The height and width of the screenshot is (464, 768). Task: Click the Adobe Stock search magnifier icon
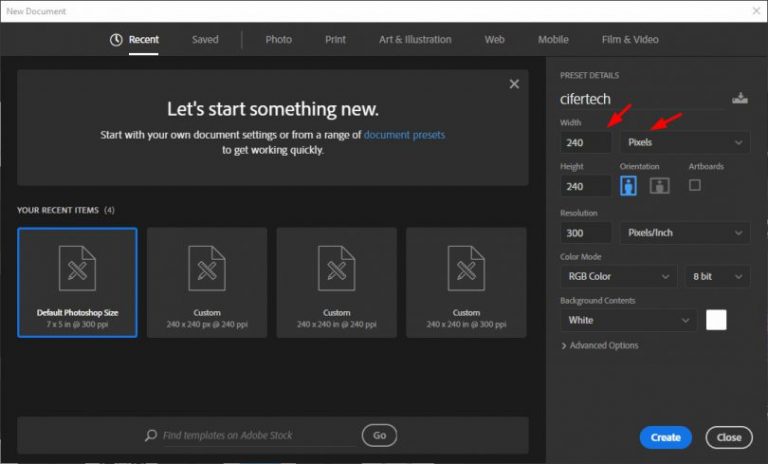coord(151,436)
